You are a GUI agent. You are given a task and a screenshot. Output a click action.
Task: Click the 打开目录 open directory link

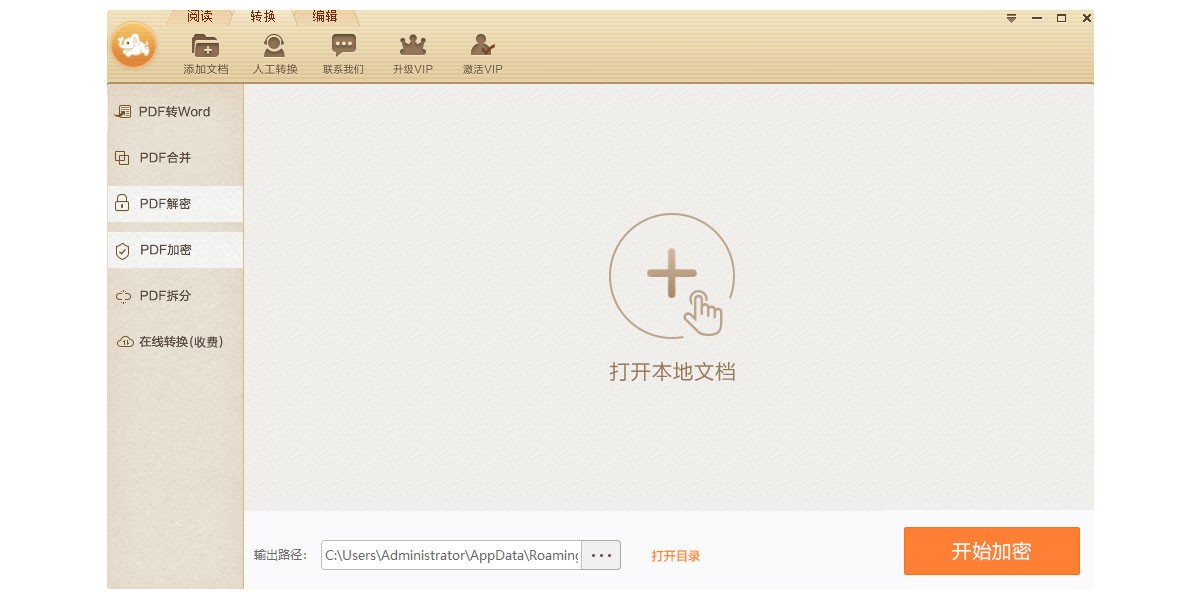point(676,556)
